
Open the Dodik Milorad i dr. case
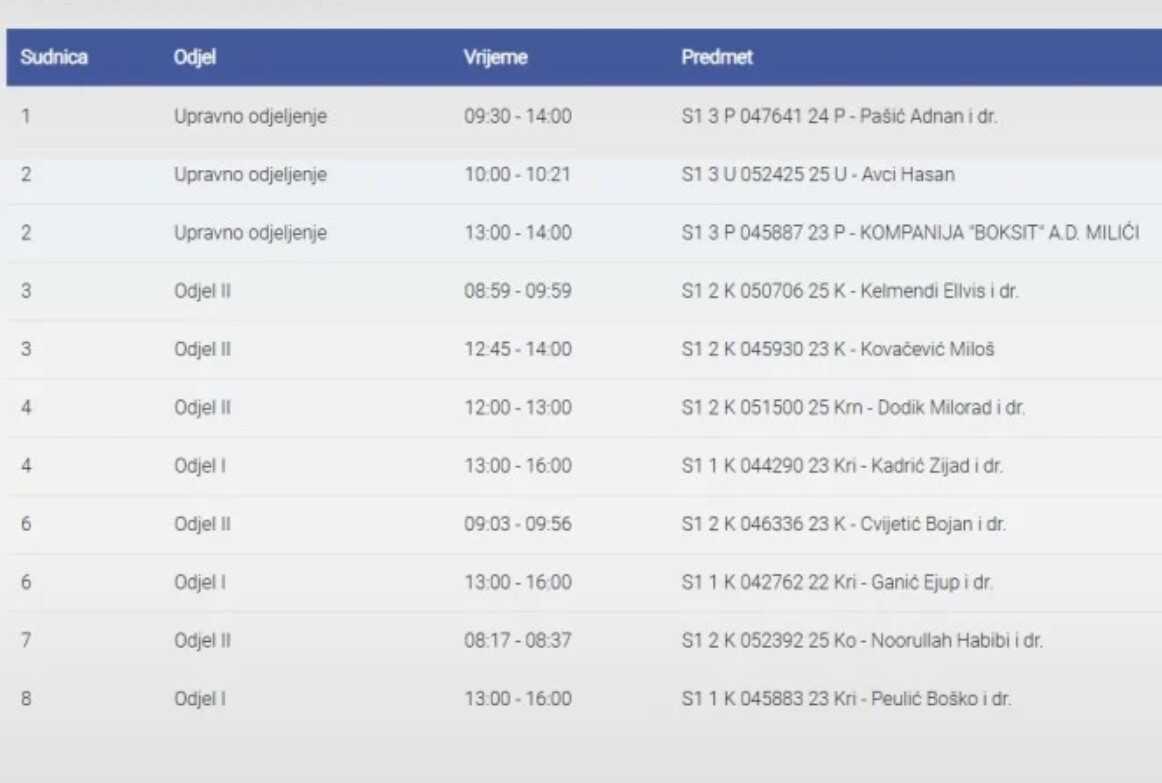click(853, 408)
